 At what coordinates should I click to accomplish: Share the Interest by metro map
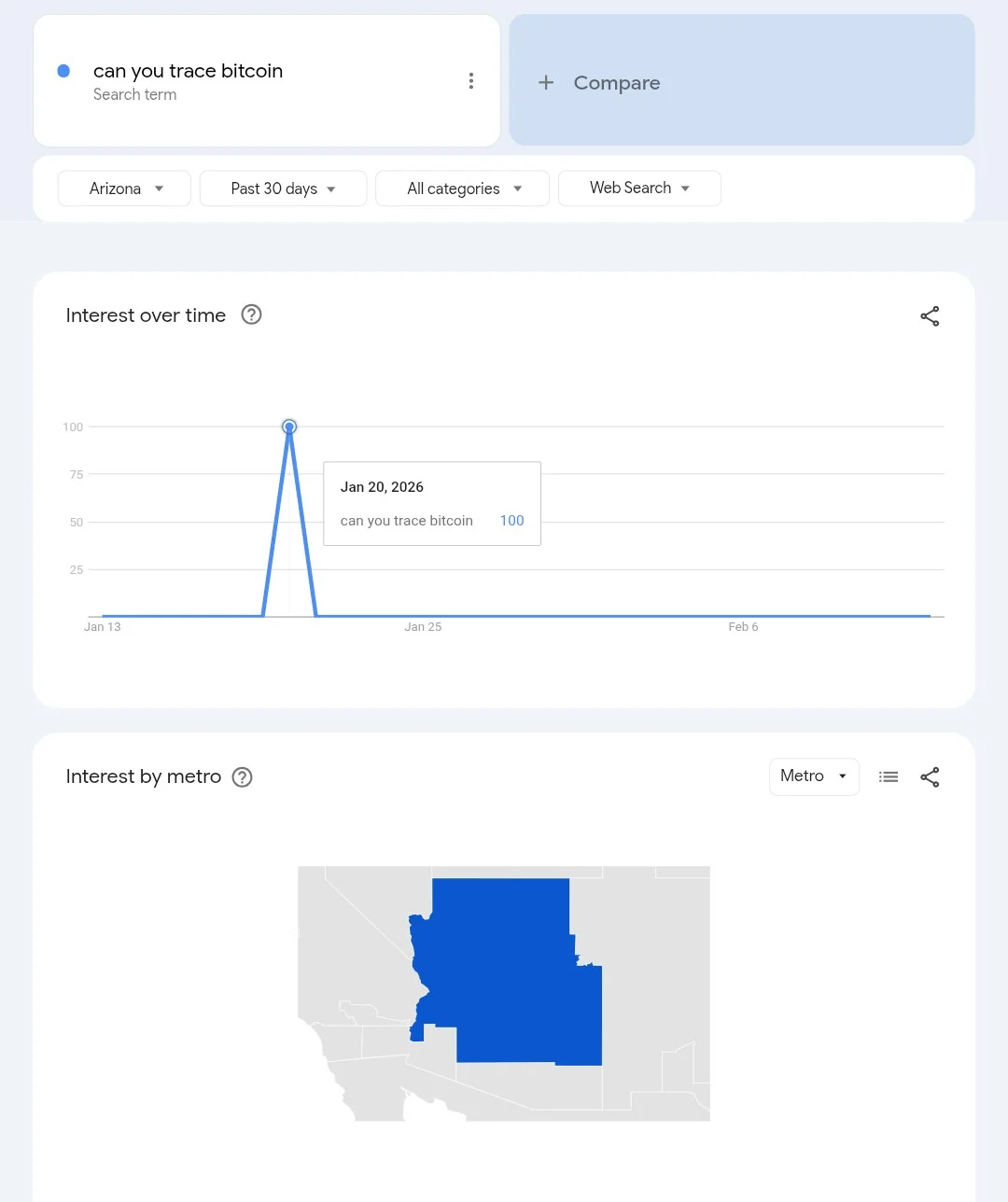pos(930,777)
